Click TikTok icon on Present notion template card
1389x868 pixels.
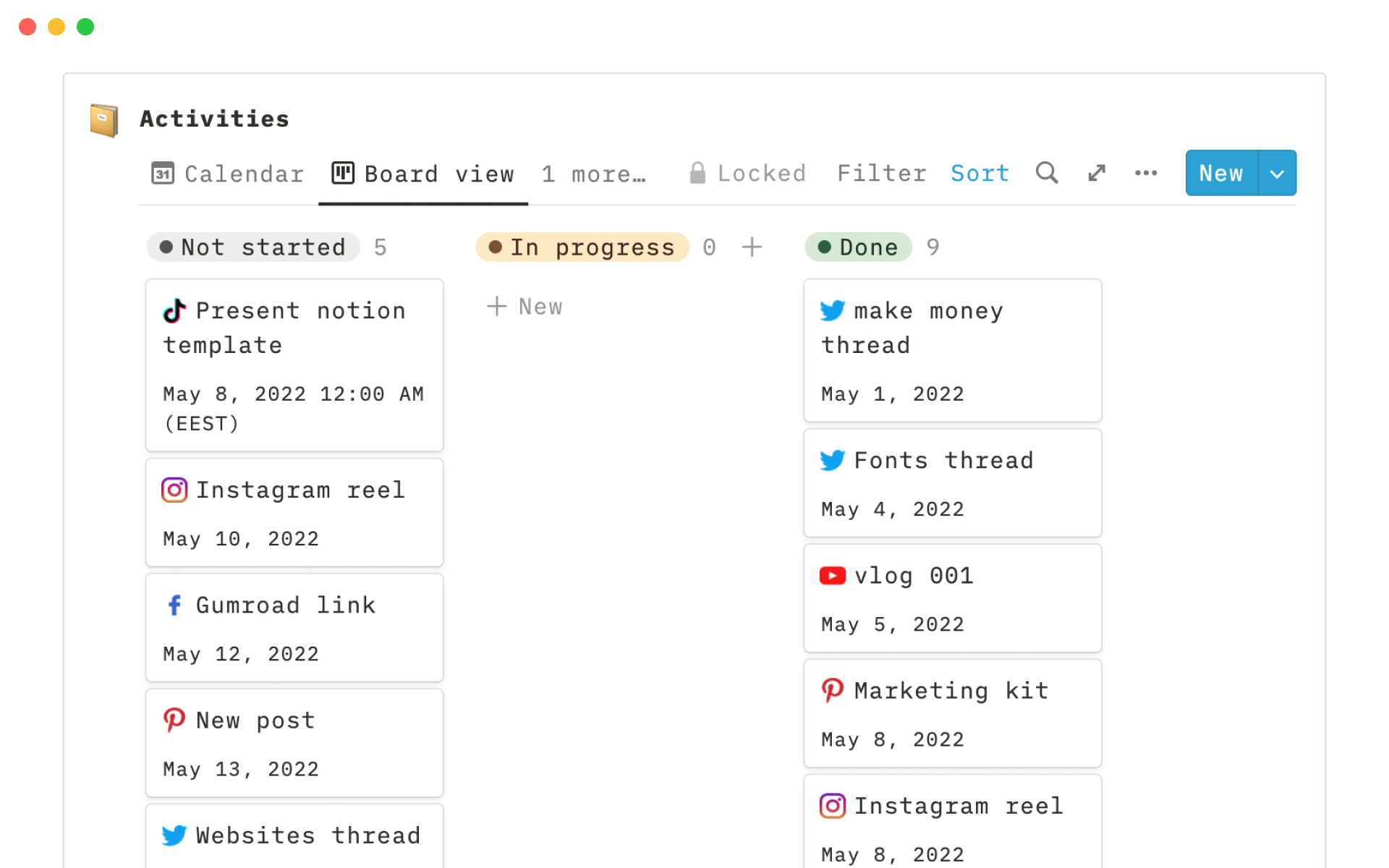coord(174,311)
